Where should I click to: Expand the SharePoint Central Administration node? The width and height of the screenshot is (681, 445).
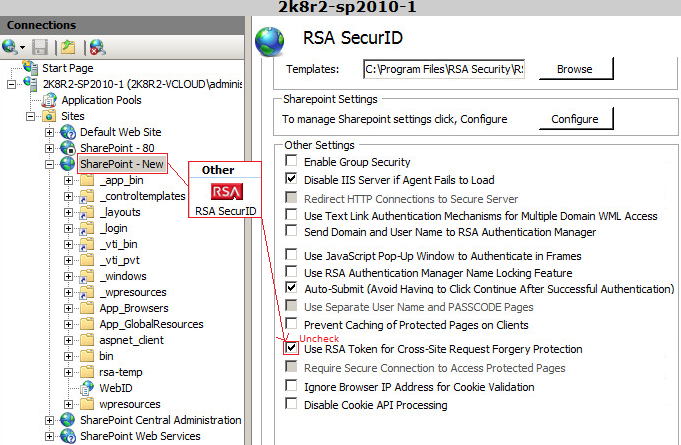click(x=50, y=420)
